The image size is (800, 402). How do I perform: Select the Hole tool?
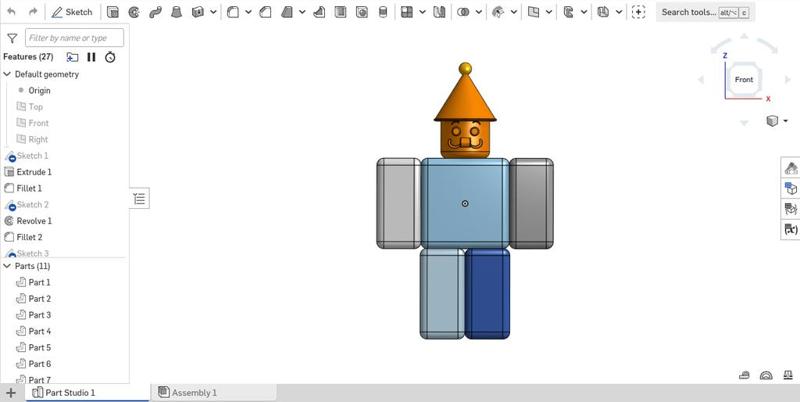coord(362,12)
